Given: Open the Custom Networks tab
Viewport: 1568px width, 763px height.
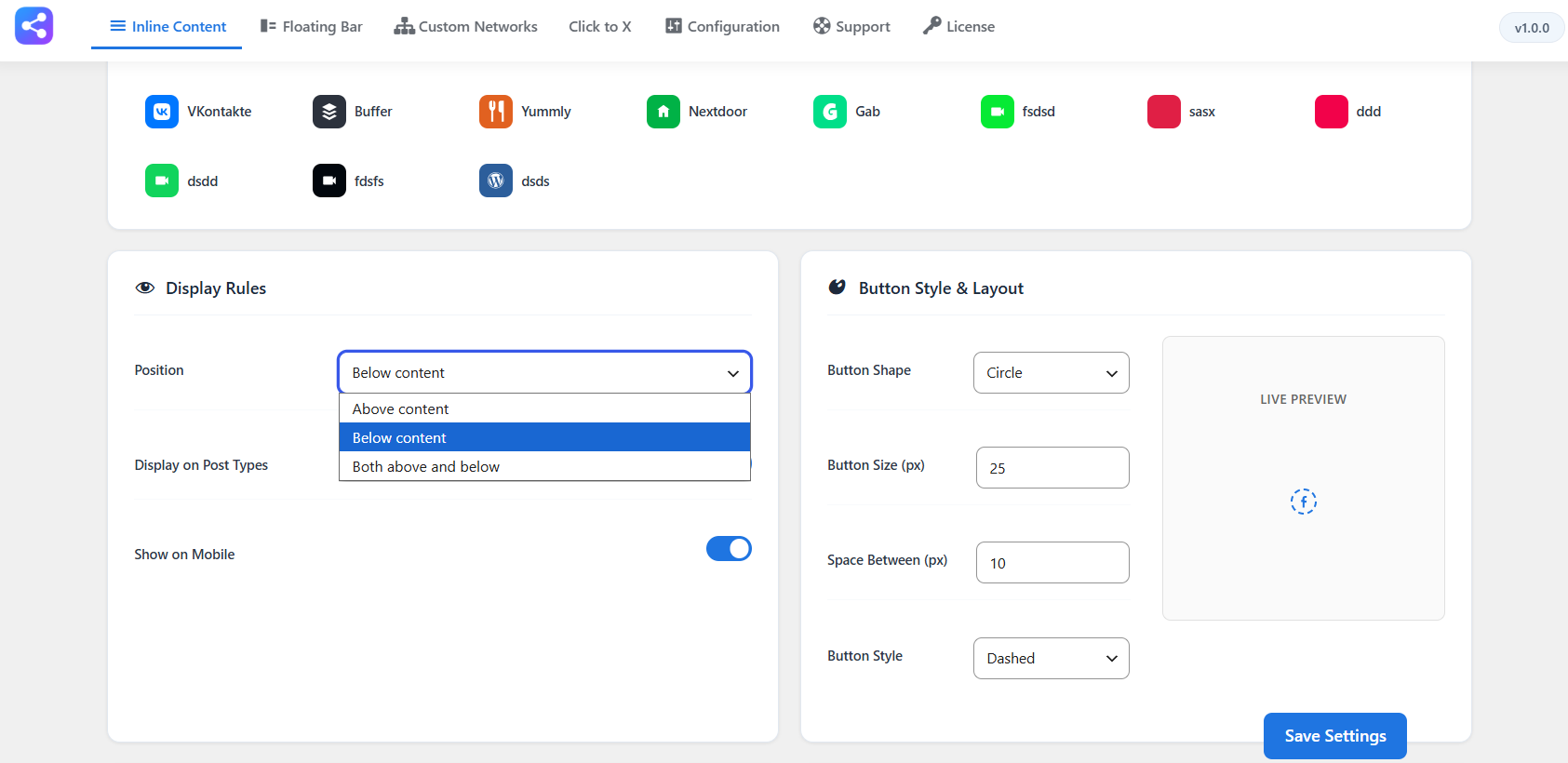Looking at the screenshot, I should click(465, 26).
